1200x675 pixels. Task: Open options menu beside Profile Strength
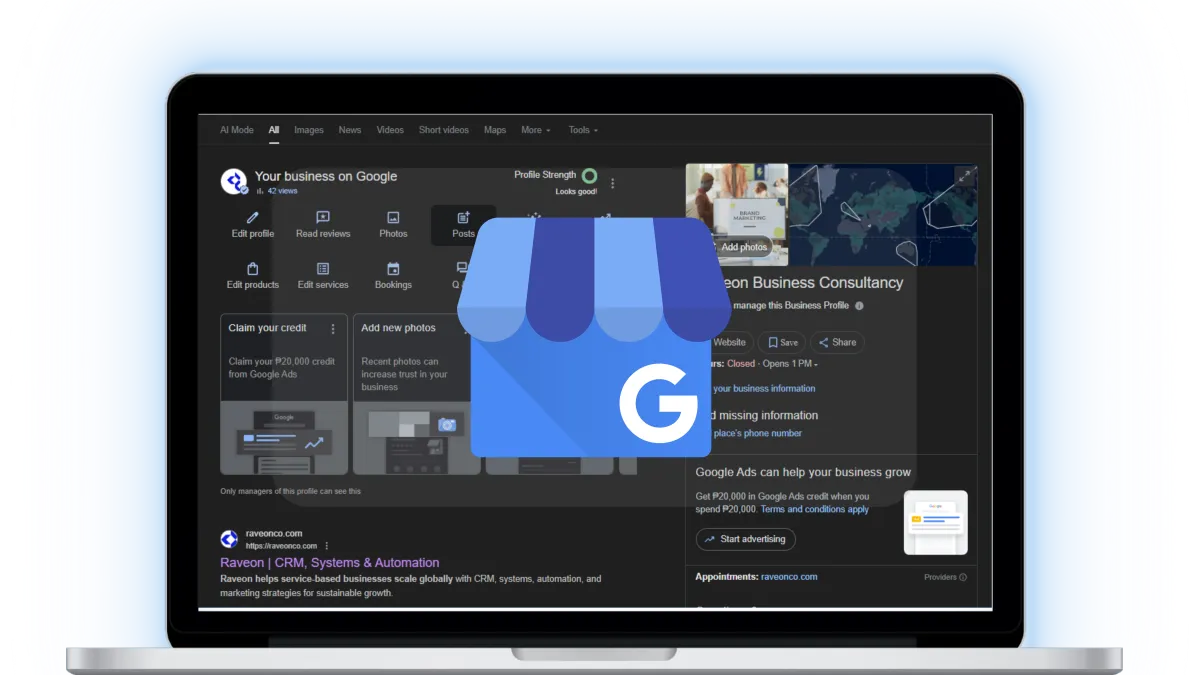tap(613, 183)
